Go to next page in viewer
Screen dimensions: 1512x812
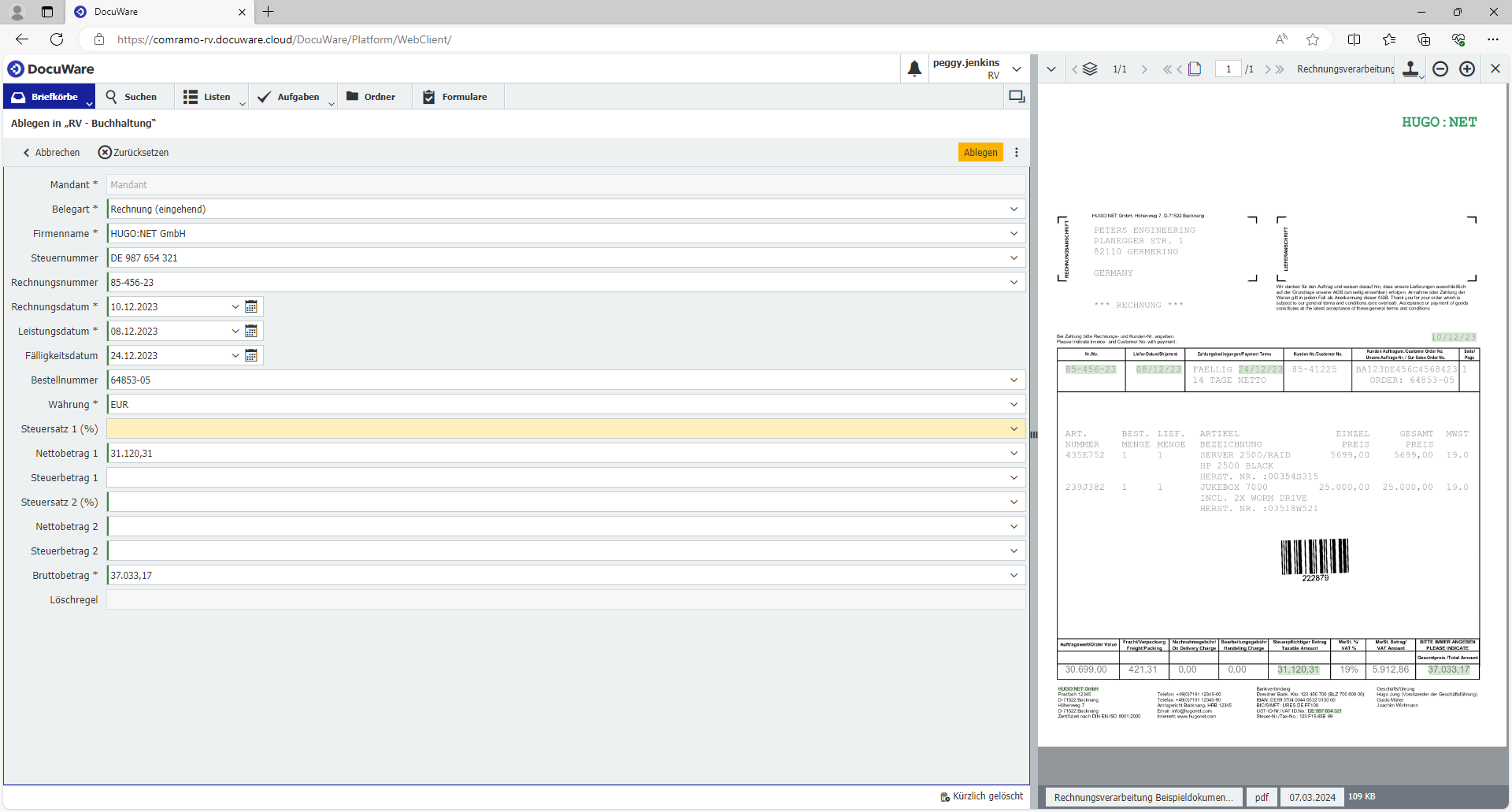click(1268, 69)
